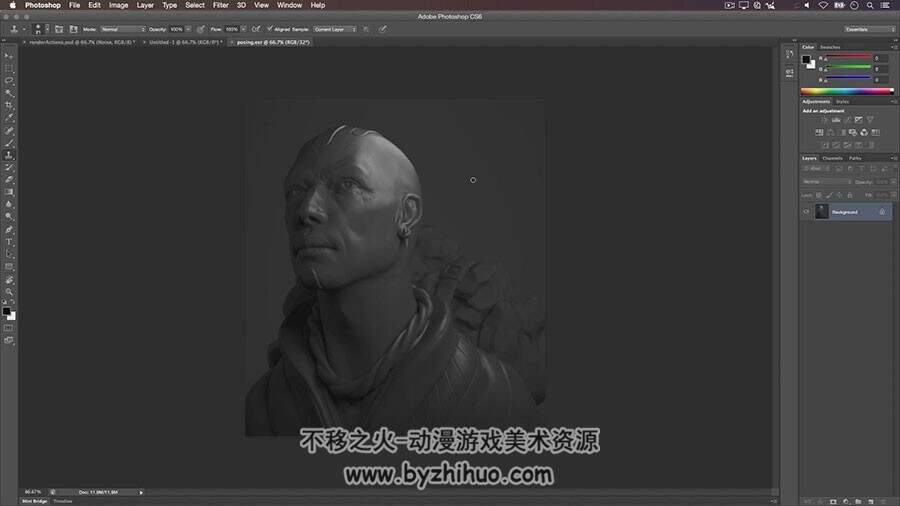
Task: Open the Mini Bridge panel tab
Action: point(34,501)
